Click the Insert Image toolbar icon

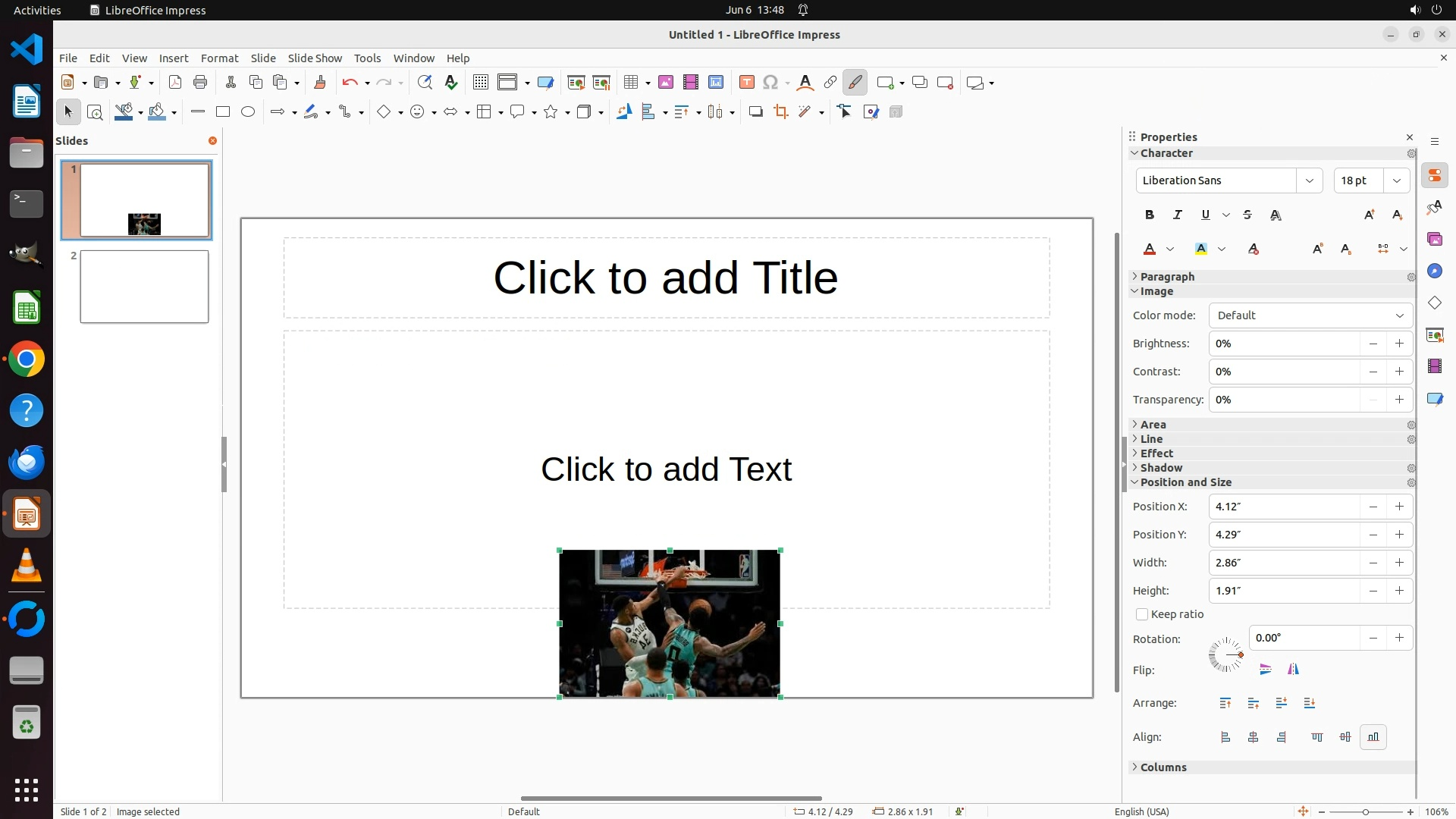[x=666, y=83]
